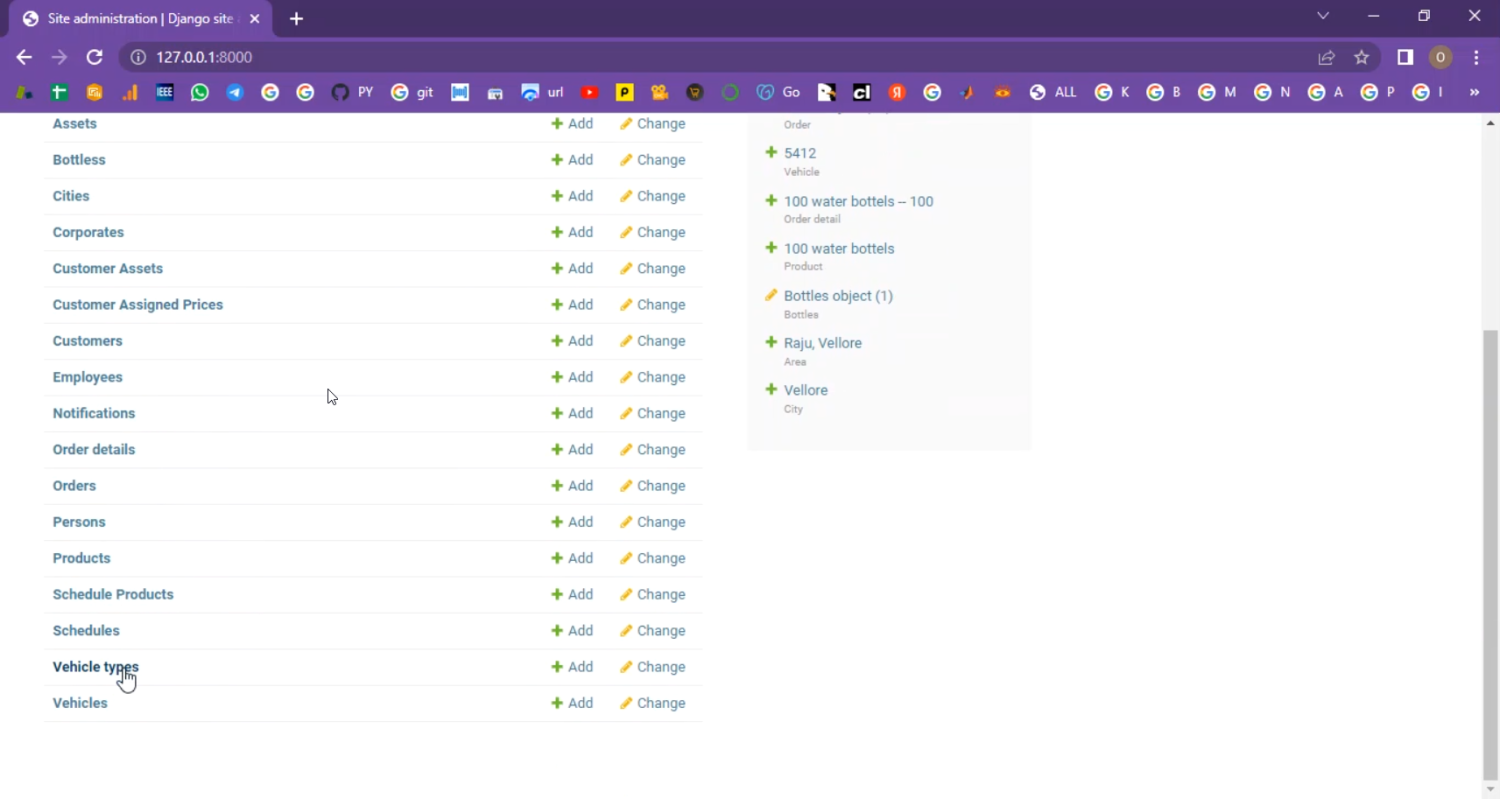Open the Telegram bookmark
Image resolution: width=1500 pixels, height=799 pixels.
click(x=235, y=92)
